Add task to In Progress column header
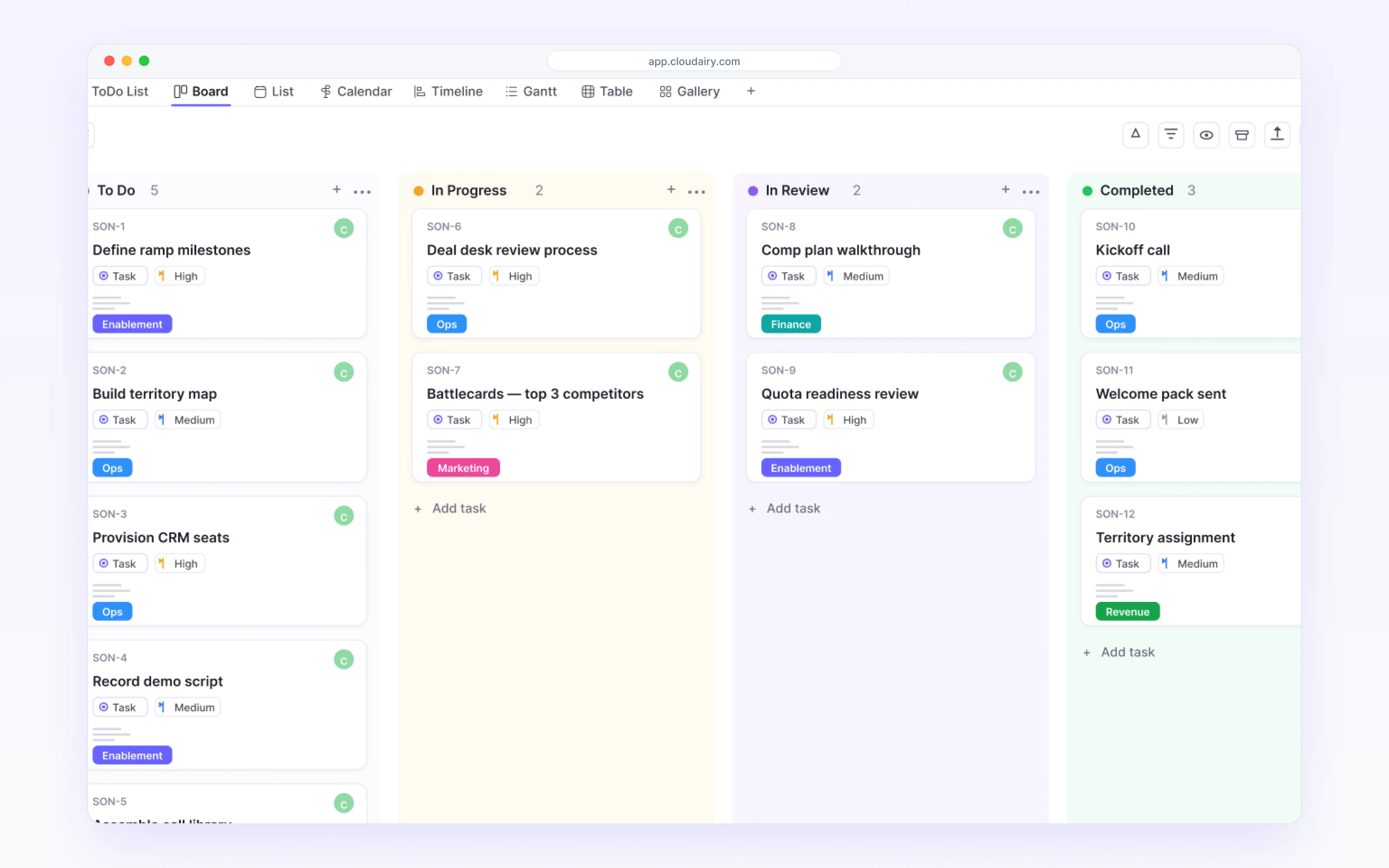The image size is (1389, 868). click(671, 190)
